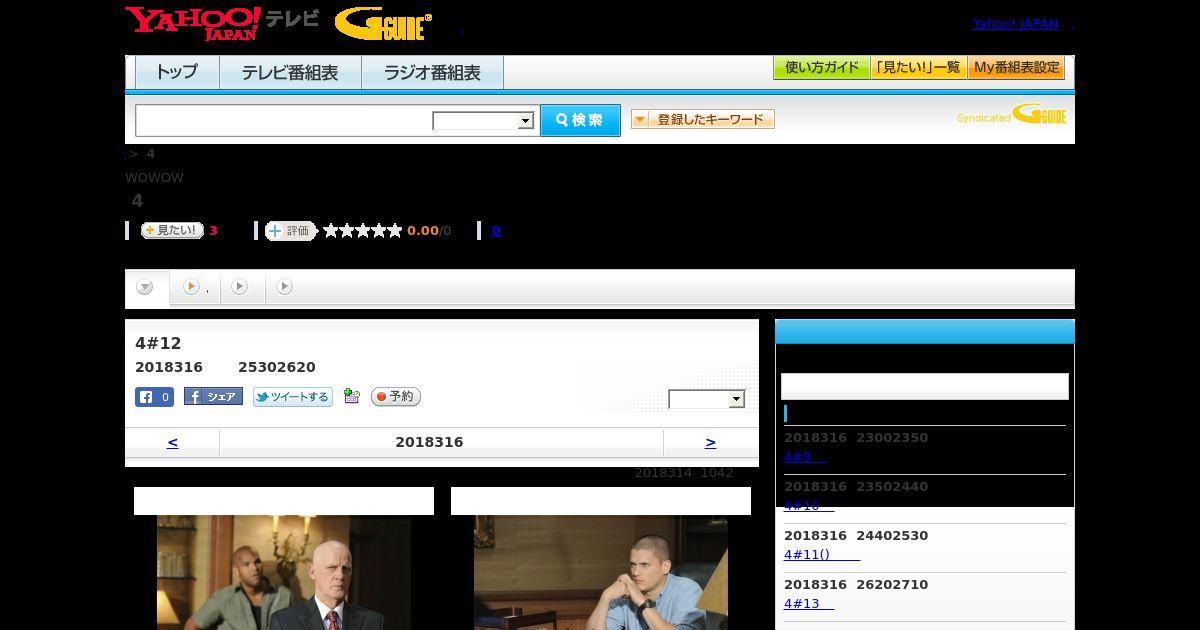Expand the 登録したキーワード dropdown
Image resolution: width=1200 pixels, height=630 pixels.
703,119
